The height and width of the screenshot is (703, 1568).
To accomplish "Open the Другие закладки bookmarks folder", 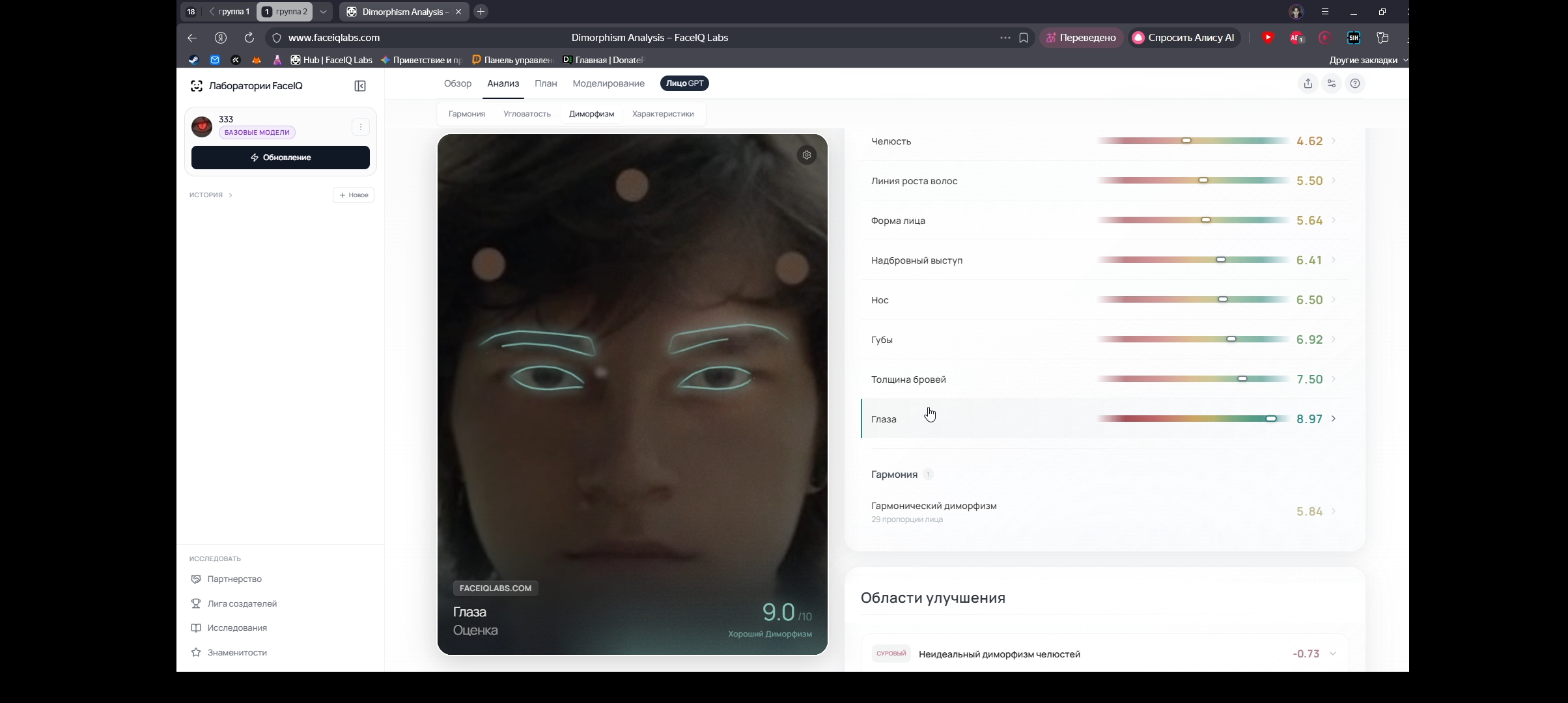I will 1368,60.
